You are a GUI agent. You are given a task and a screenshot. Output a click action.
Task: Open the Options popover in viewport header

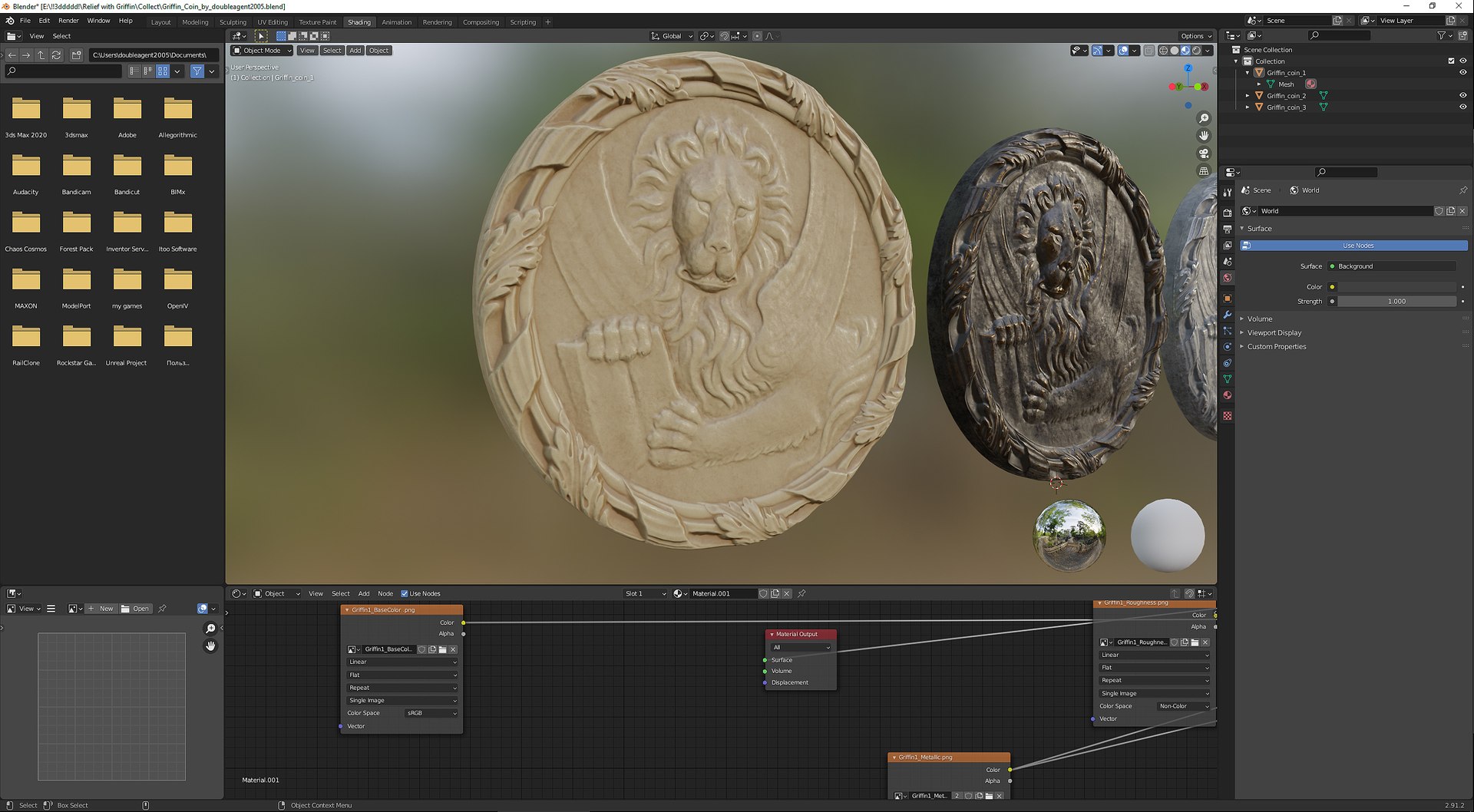coord(1196,36)
